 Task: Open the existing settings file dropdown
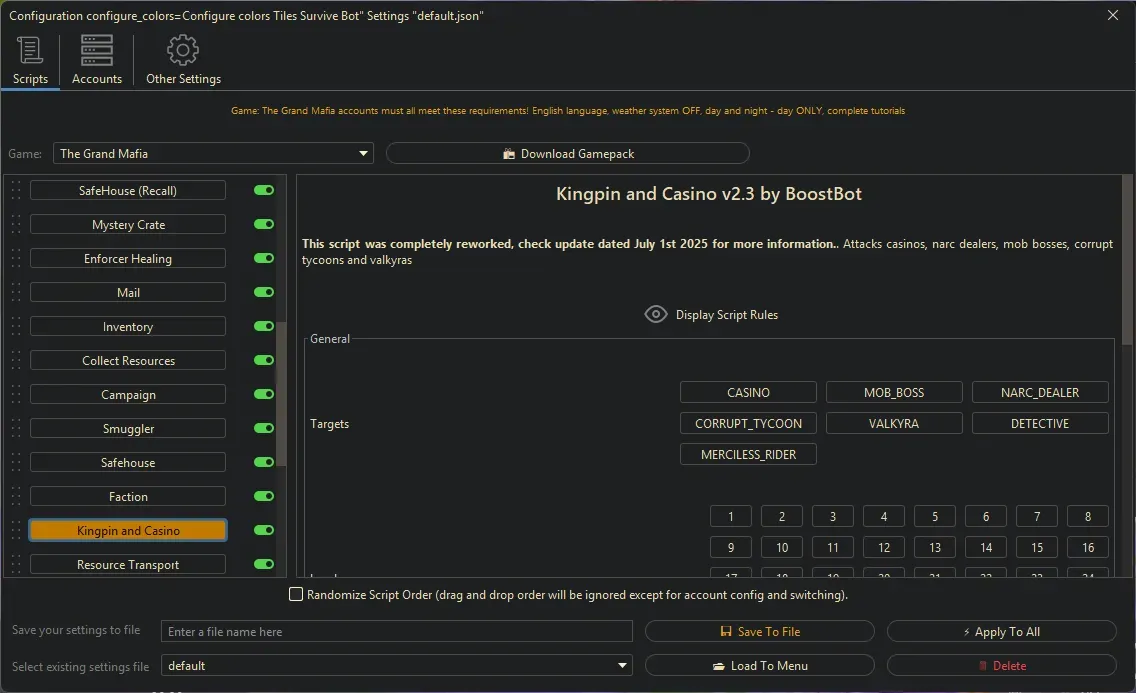coord(396,665)
